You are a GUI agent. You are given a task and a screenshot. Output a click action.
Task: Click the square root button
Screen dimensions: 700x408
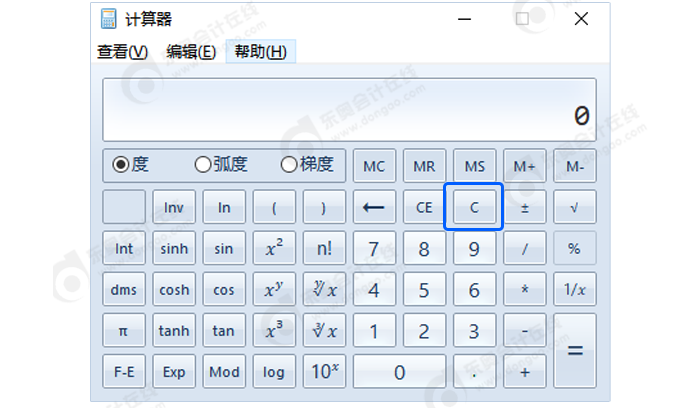click(x=574, y=208)
